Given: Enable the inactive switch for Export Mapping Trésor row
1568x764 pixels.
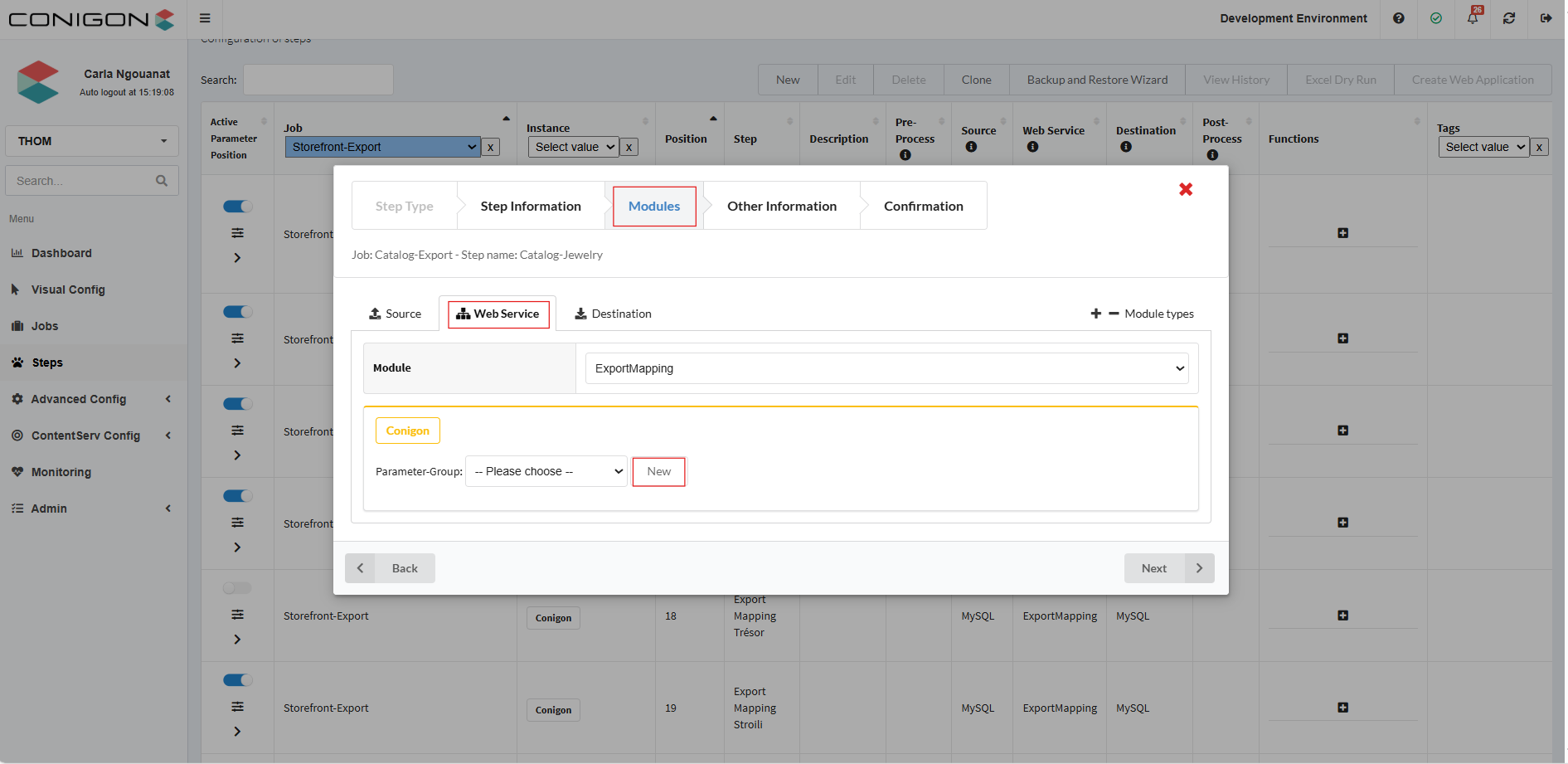Looking at the screenshot, I should 237,588.
